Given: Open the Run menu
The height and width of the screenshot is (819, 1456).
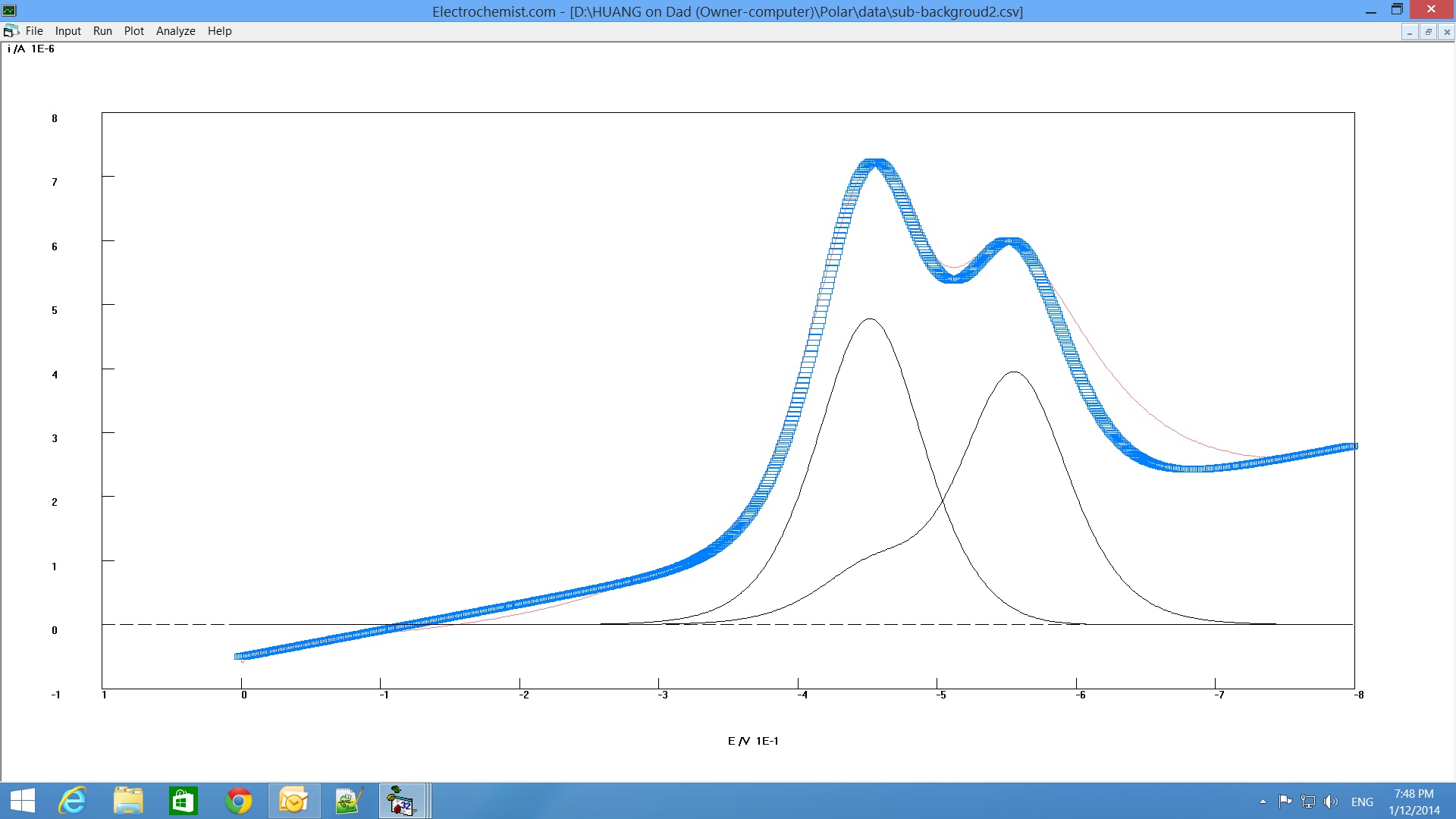Looking at the screenshot, I should 102,31.
